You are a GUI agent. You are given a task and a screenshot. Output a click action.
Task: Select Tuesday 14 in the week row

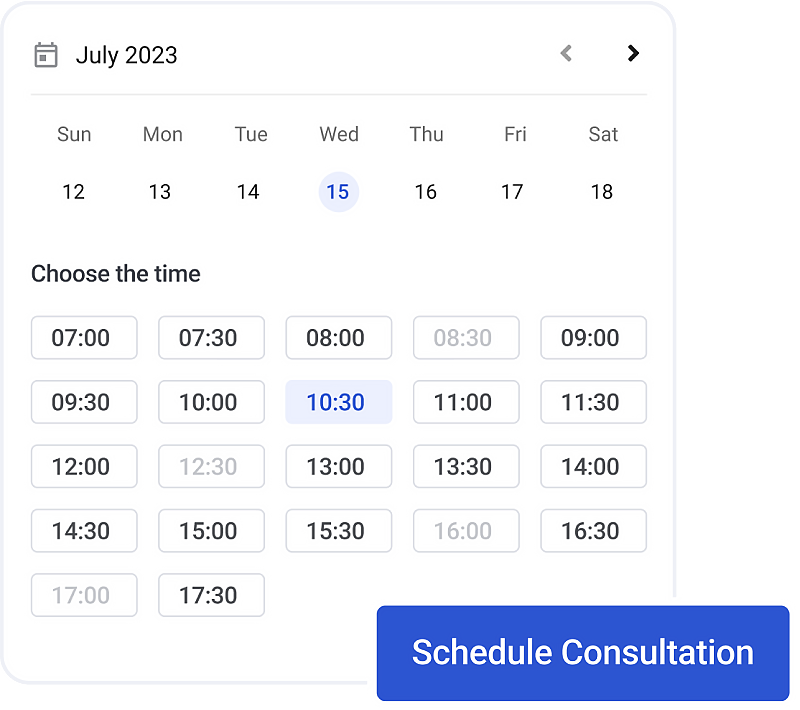point(248,192)
